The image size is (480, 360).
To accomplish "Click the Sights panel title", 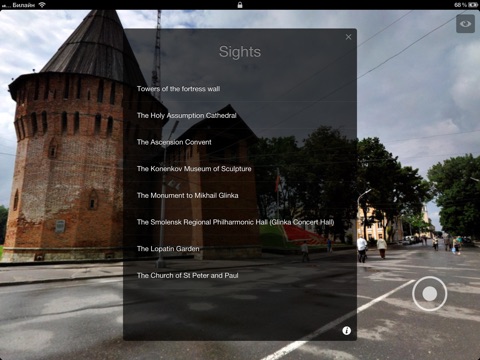I will click(240, 52).
